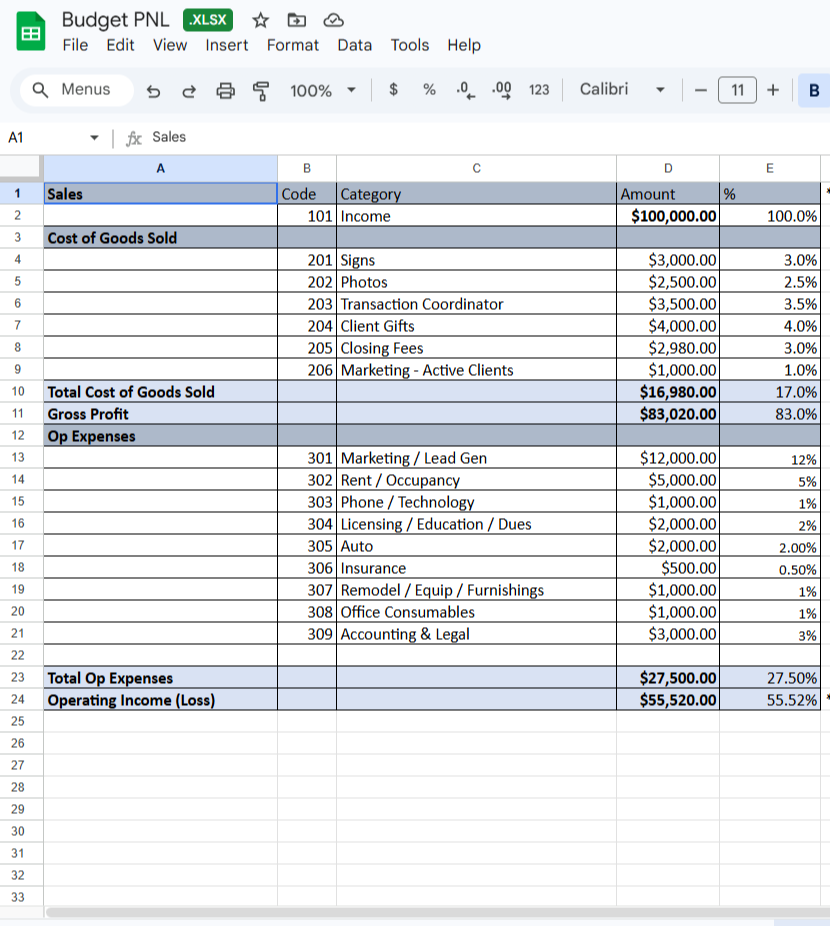830x927 pixels.
Task: Check the cloud document status icon
Action: 333,21
